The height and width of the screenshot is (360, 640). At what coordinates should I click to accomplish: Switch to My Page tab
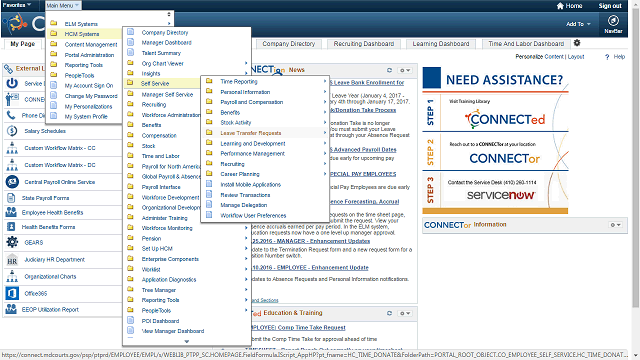click(x=23, y=44)
